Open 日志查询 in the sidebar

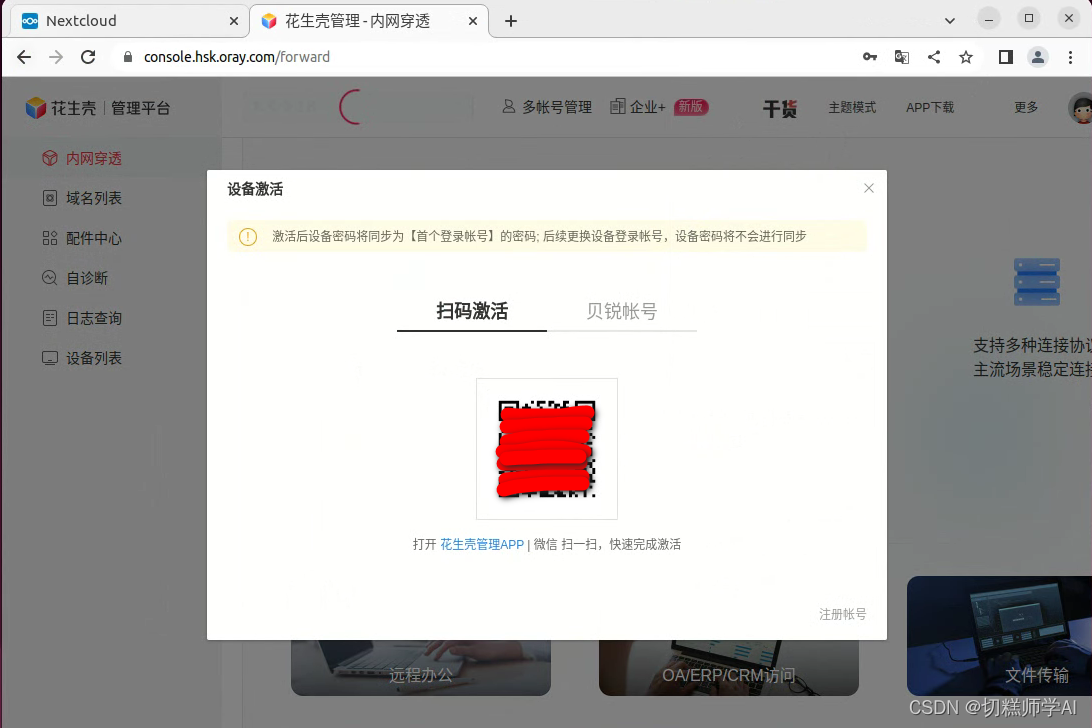point(93,318)
